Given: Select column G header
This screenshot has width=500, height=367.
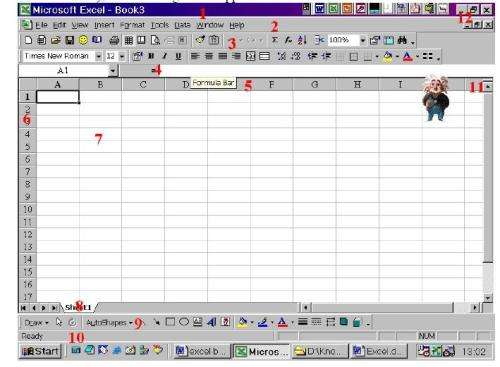Looking at the screenshot, I should [314, 84].
